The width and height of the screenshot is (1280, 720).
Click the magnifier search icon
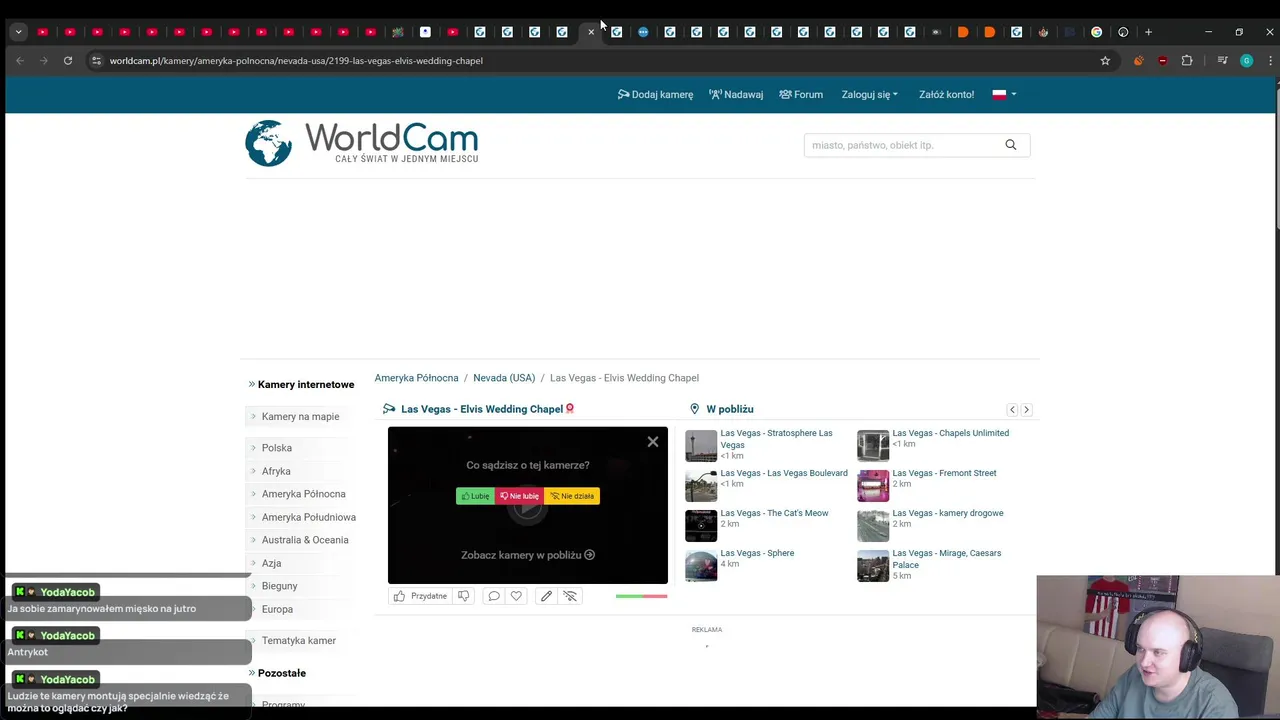(1011, 145)
